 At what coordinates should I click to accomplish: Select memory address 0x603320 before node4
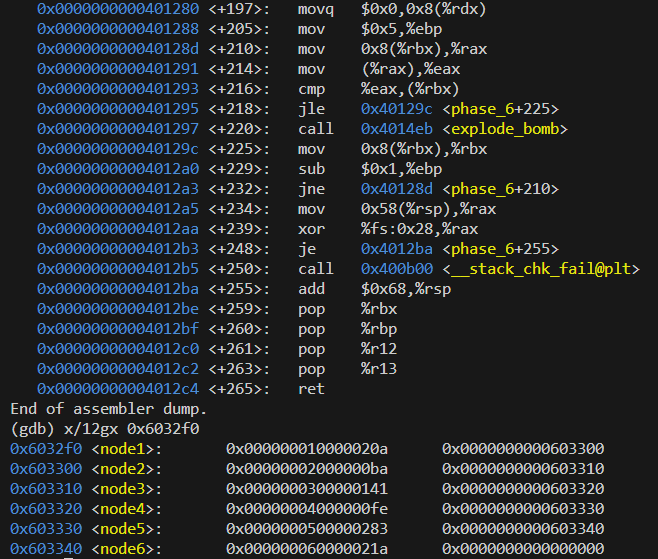(x=46, y=509)
